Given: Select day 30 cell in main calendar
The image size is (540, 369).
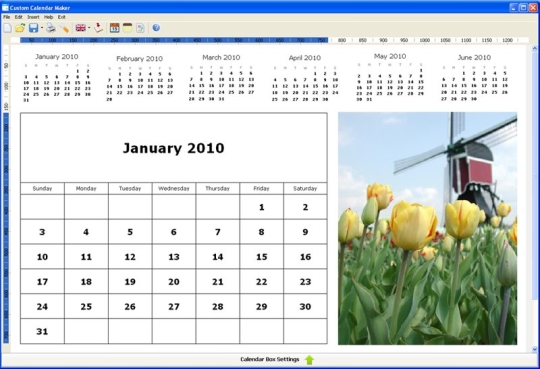Looking at the screenshot, I should (x=305, y=306).
